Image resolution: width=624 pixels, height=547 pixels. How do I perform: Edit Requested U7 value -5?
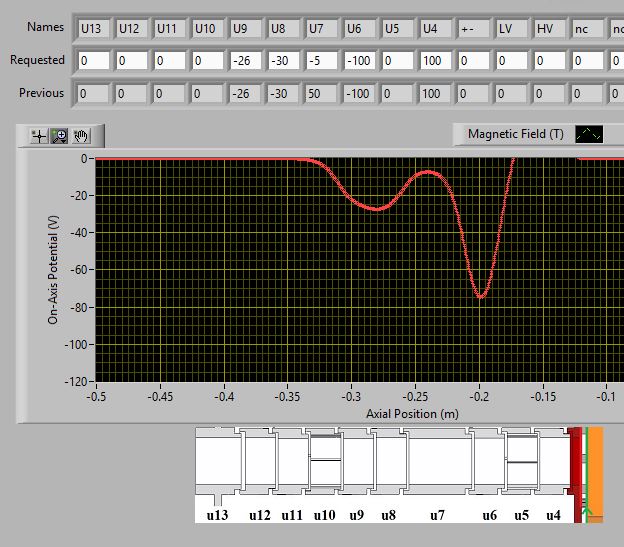point(322,60)
